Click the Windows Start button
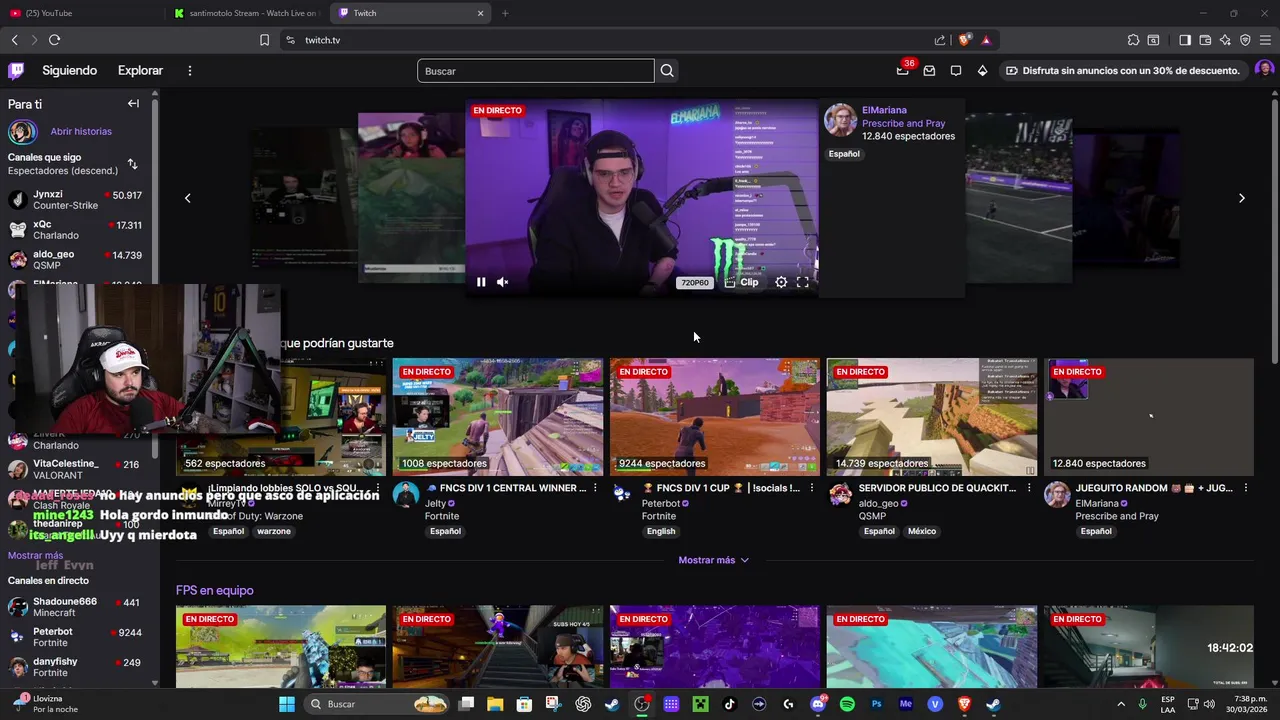This screenshot has width=1280, height=720. [287, 704]
